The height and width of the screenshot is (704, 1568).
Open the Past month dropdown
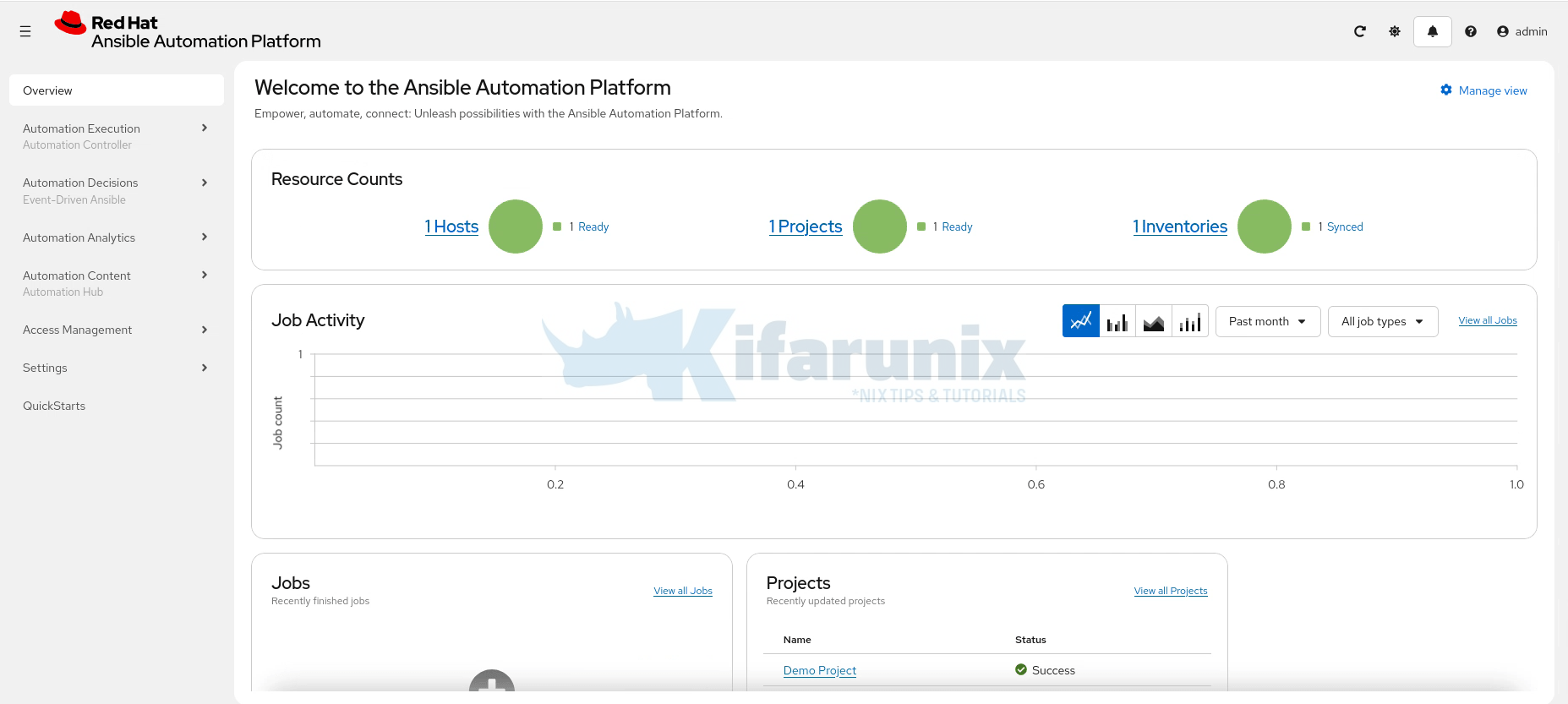click(1268, 321)
